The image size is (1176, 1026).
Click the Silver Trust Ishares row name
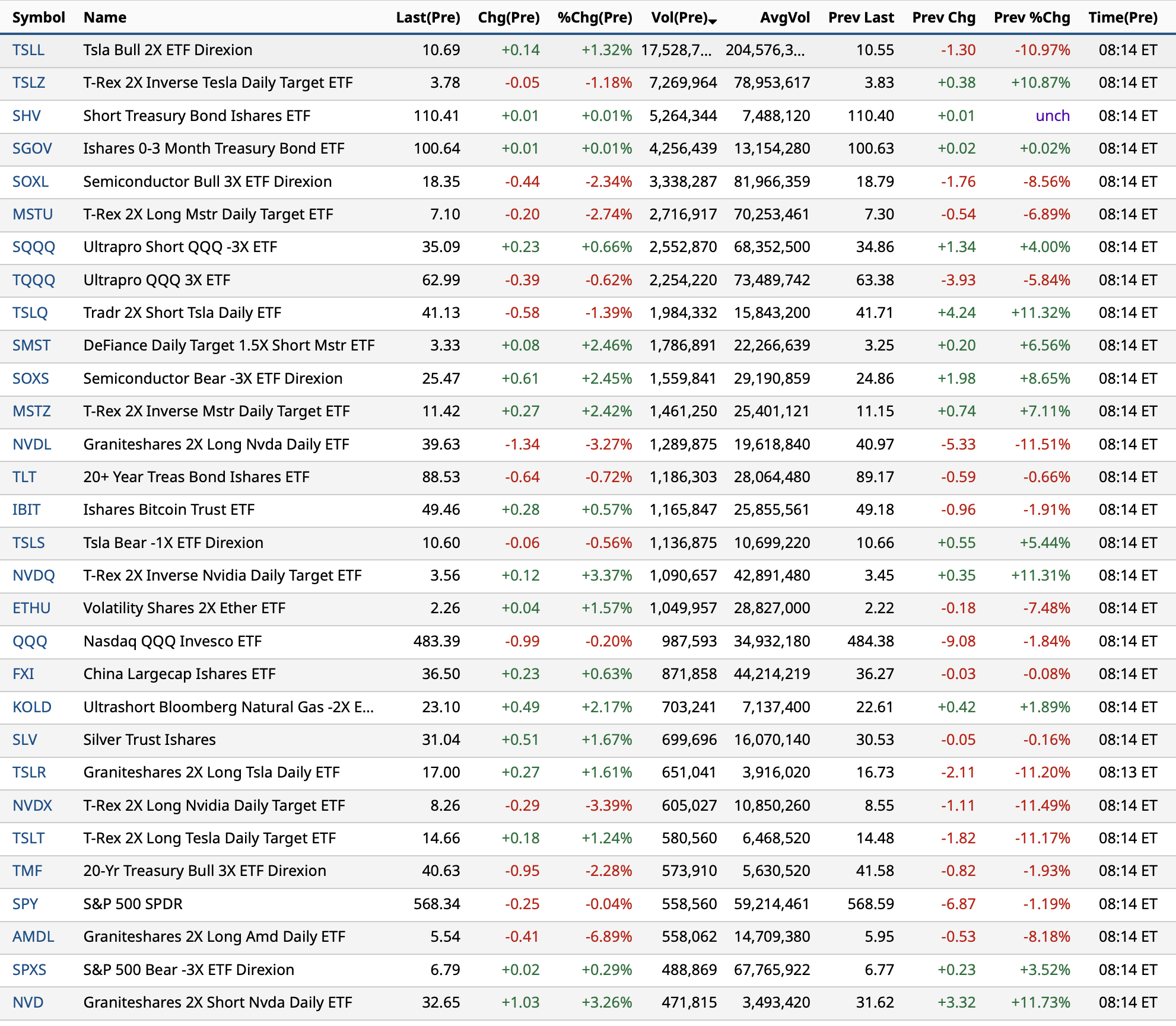pos(150,740)
